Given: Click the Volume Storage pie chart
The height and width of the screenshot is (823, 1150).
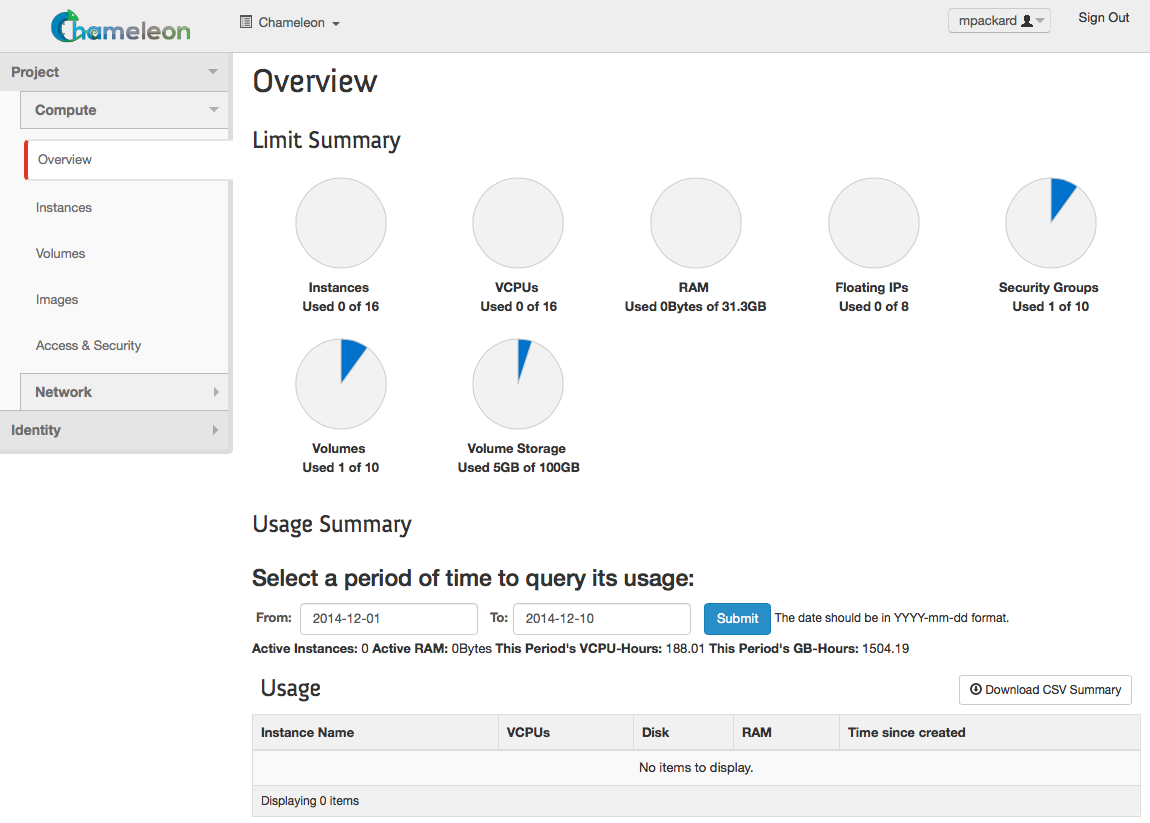Looking at the screenshot, I should click(517, 383).
